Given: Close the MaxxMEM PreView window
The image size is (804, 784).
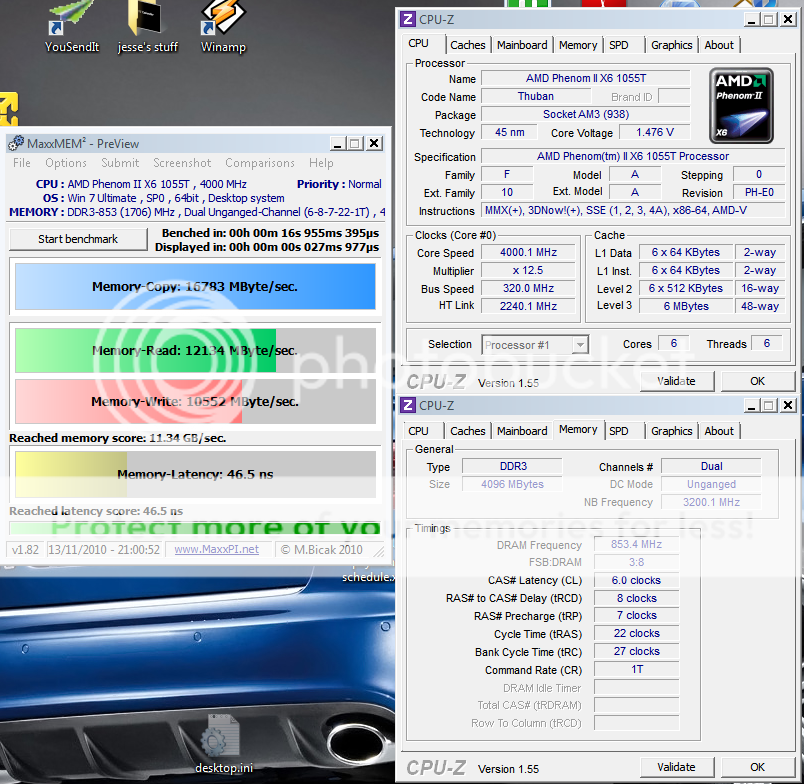Looking at the screenshot, I should coord(375,144).
